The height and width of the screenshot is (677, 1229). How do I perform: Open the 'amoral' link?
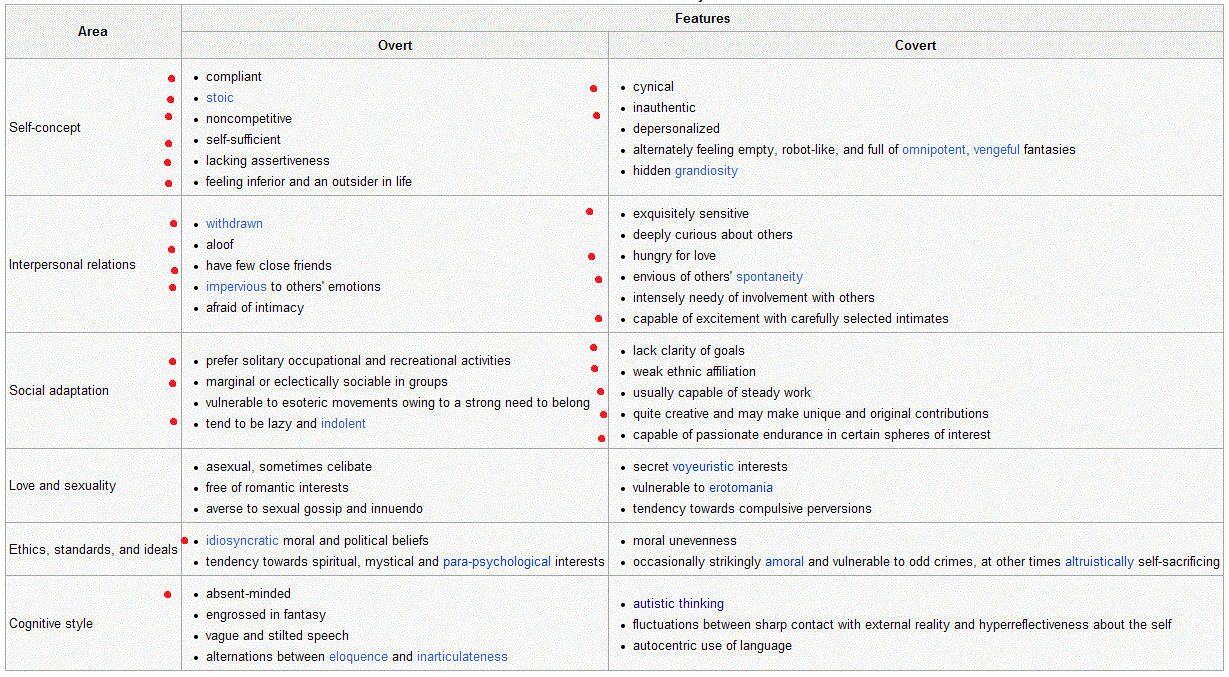784,562
